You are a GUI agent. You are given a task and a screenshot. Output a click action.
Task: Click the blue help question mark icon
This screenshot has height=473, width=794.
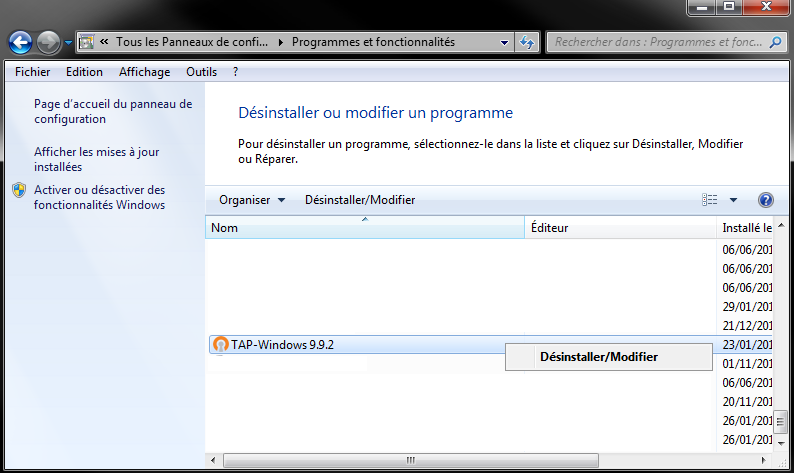(x=766, y=200)
